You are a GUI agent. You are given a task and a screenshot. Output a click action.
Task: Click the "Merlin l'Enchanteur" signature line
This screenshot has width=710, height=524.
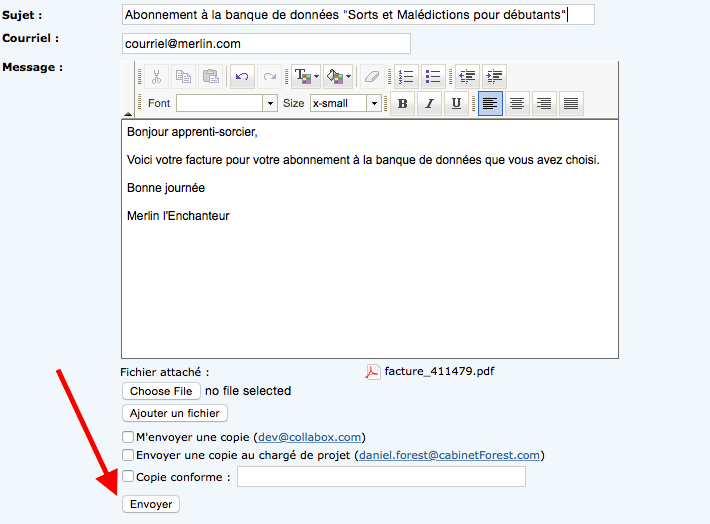(178, 216)
